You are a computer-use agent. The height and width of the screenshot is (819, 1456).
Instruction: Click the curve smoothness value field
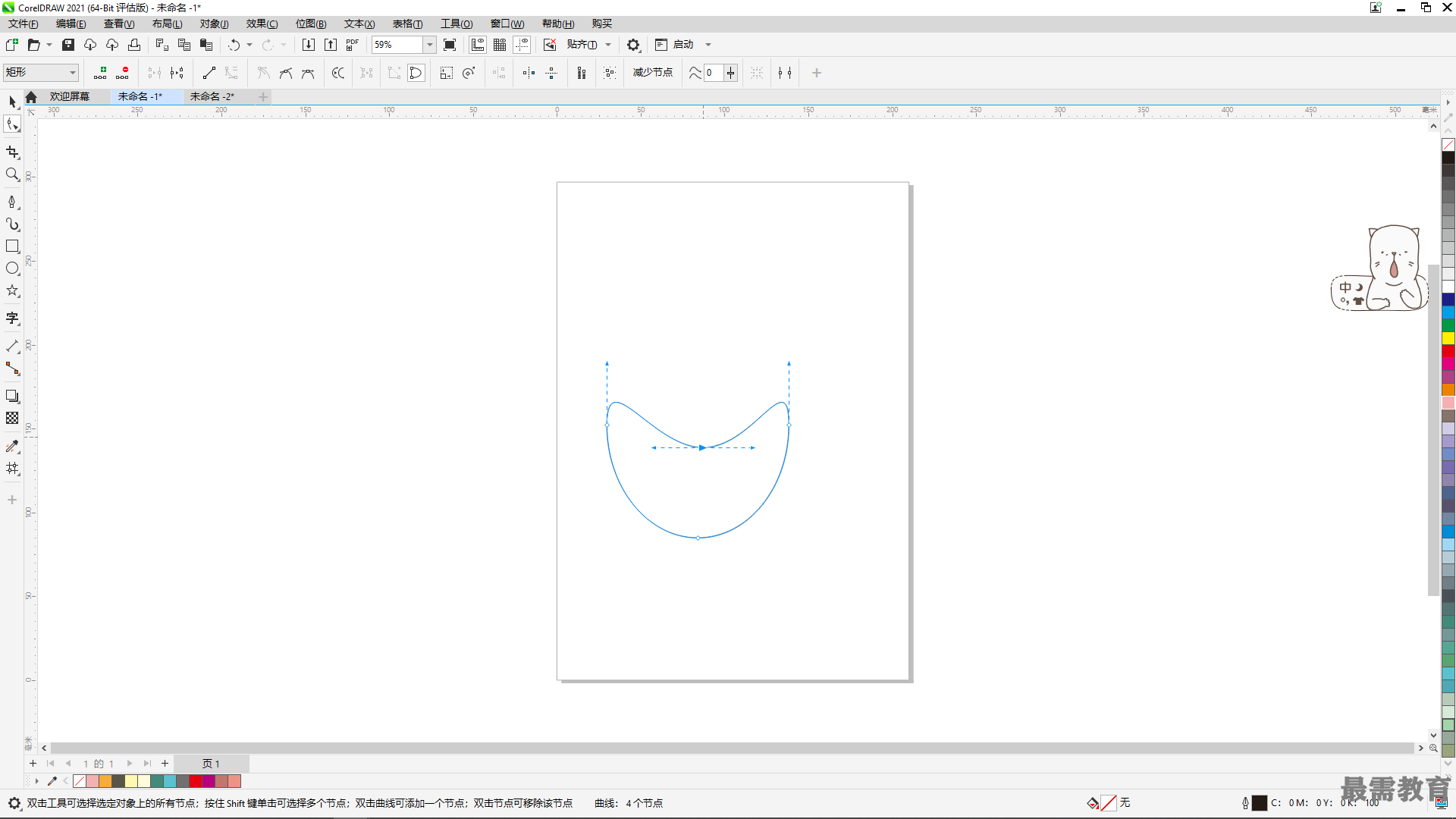[714, 73]
